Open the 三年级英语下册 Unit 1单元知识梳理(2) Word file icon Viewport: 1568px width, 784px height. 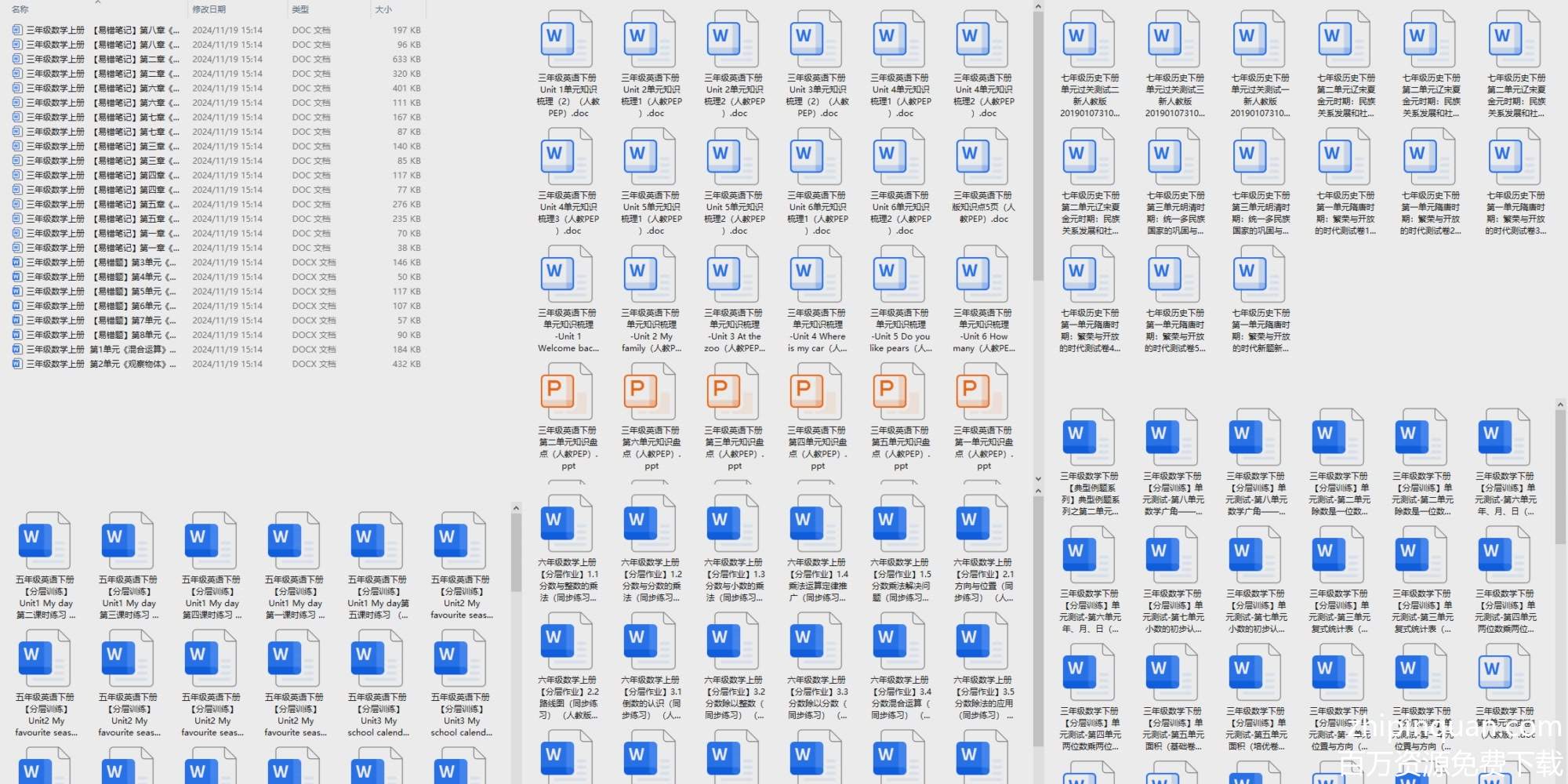[567, 39]
